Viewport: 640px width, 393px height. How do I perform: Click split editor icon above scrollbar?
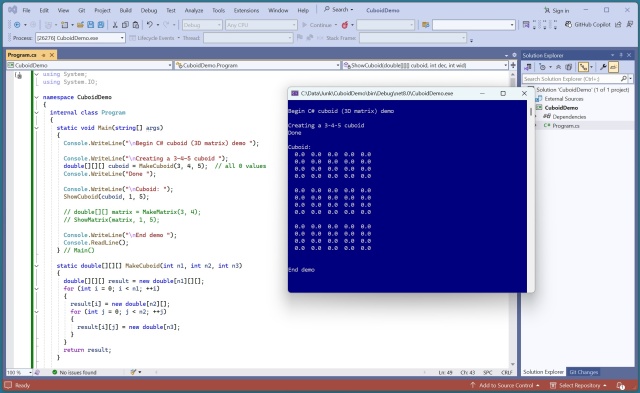513,65
